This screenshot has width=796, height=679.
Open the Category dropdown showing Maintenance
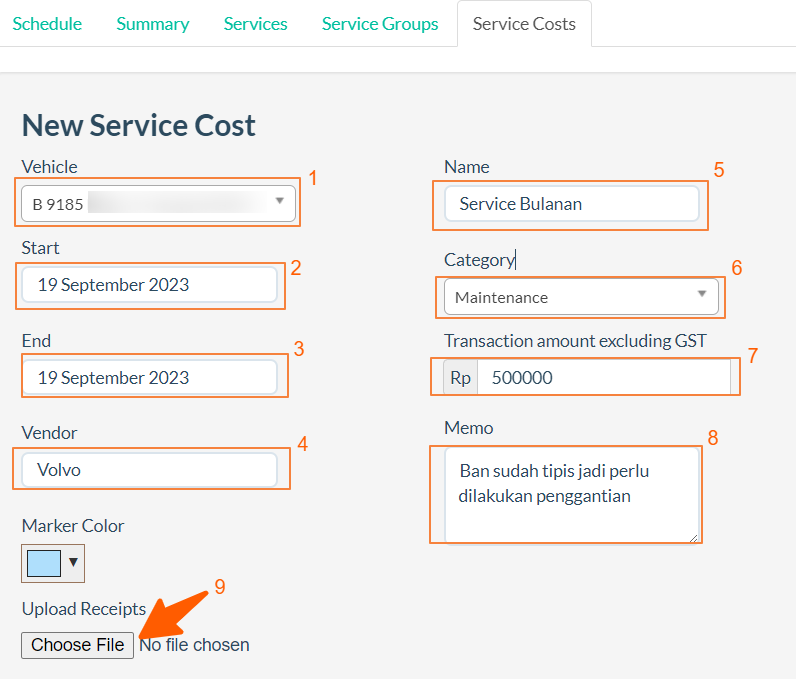(x=581, y=297)
